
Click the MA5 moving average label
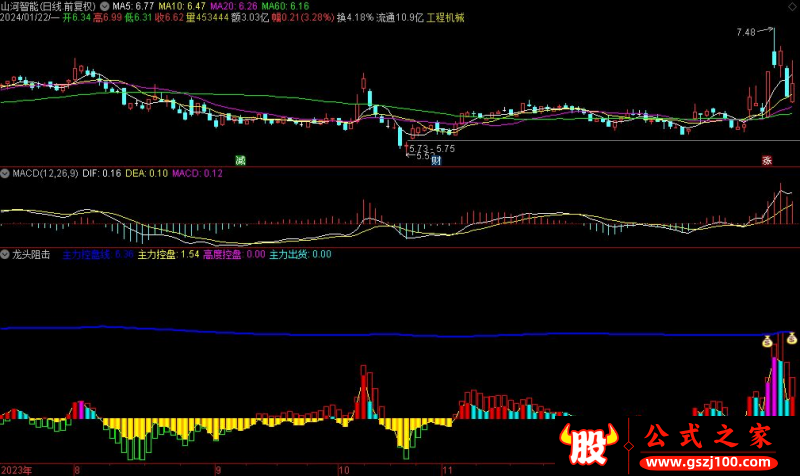pyautogui.click(x=134, y=6)
